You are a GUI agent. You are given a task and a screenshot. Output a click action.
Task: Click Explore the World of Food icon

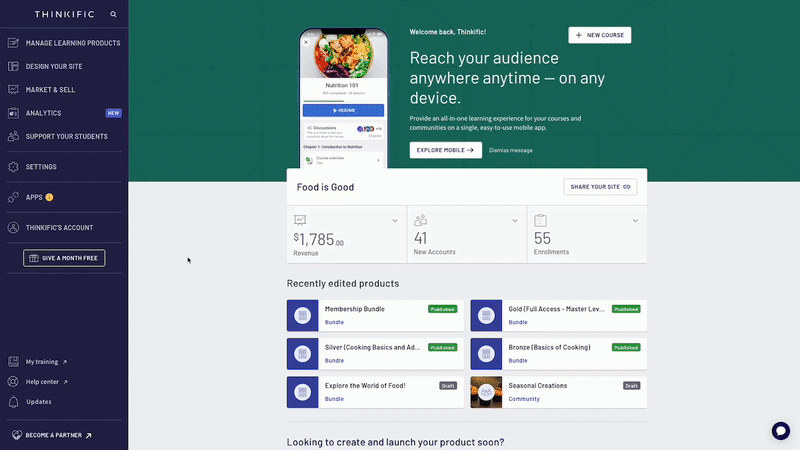click(x=303, y=392)
